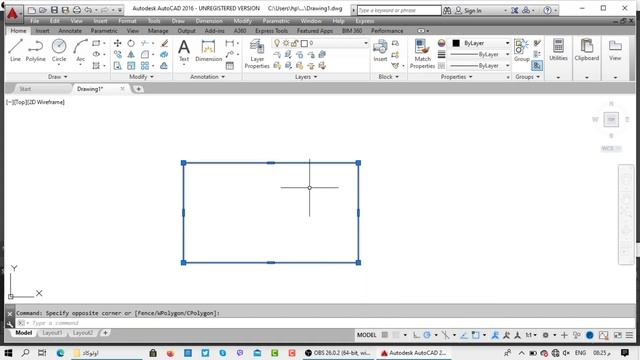Click the Group tool
The height and width of the screenshot is (360, 640).
coord(522,51)
